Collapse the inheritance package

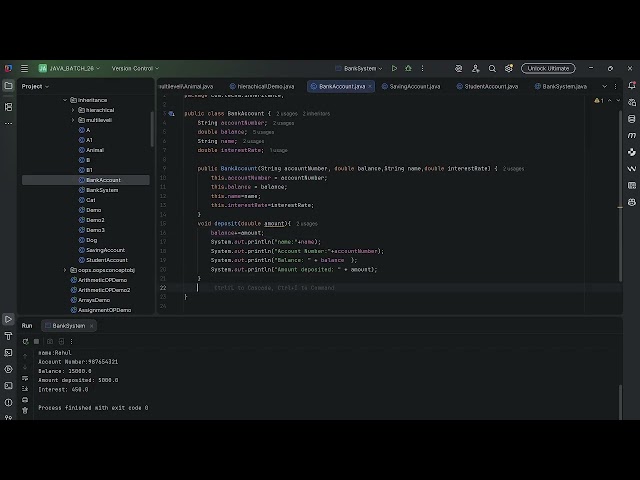pyautogui.click(x=65, y=100)
